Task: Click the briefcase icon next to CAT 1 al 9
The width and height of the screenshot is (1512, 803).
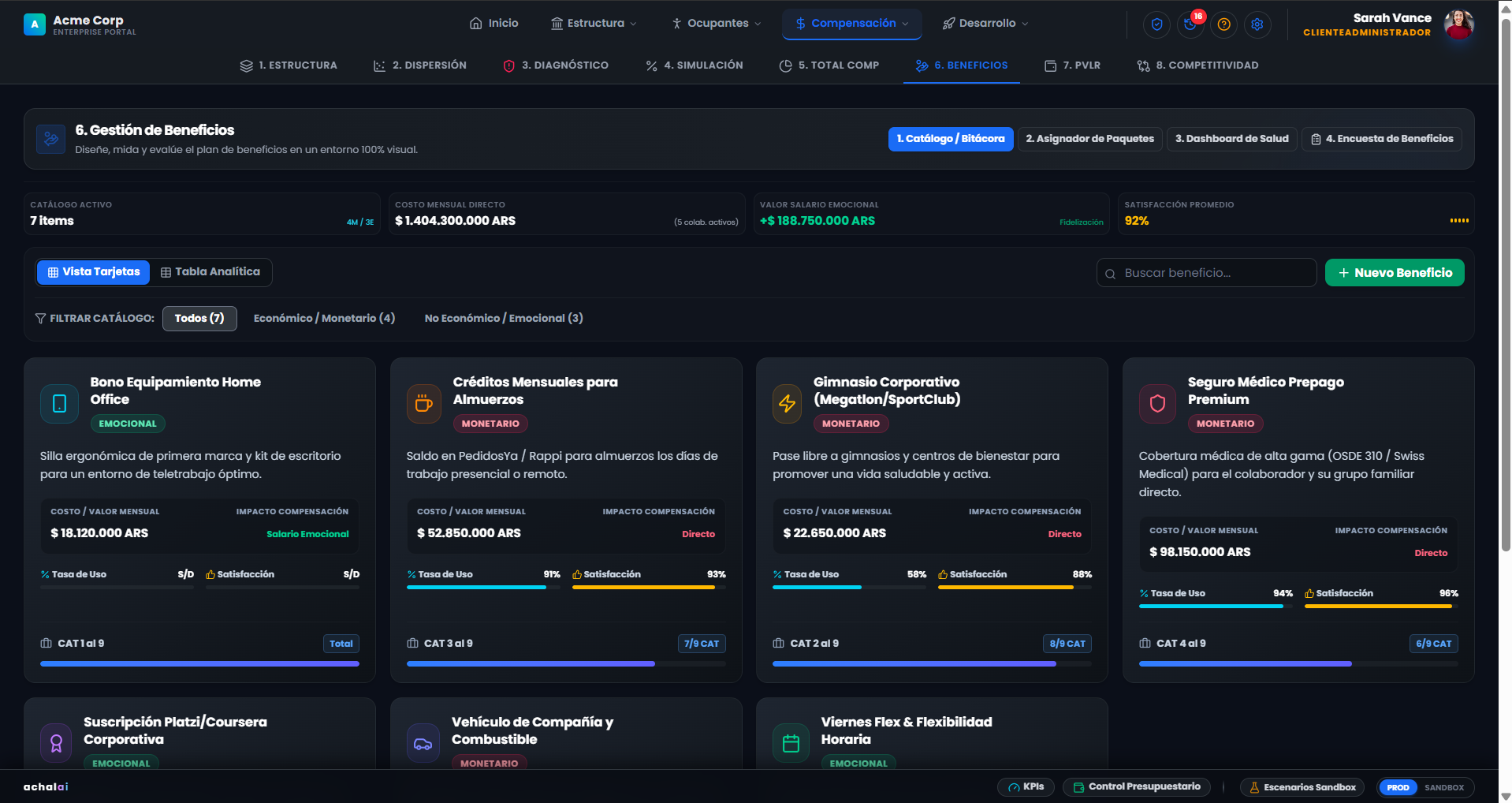Action: pos(46,644)
